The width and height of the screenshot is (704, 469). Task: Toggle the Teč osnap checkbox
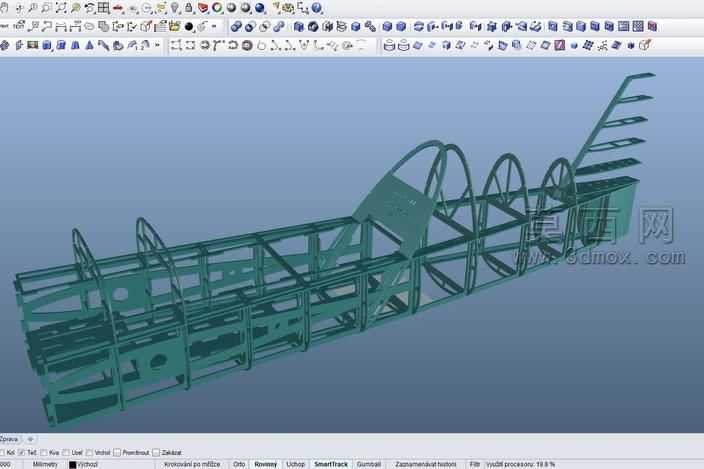click(x=21, y=452)
